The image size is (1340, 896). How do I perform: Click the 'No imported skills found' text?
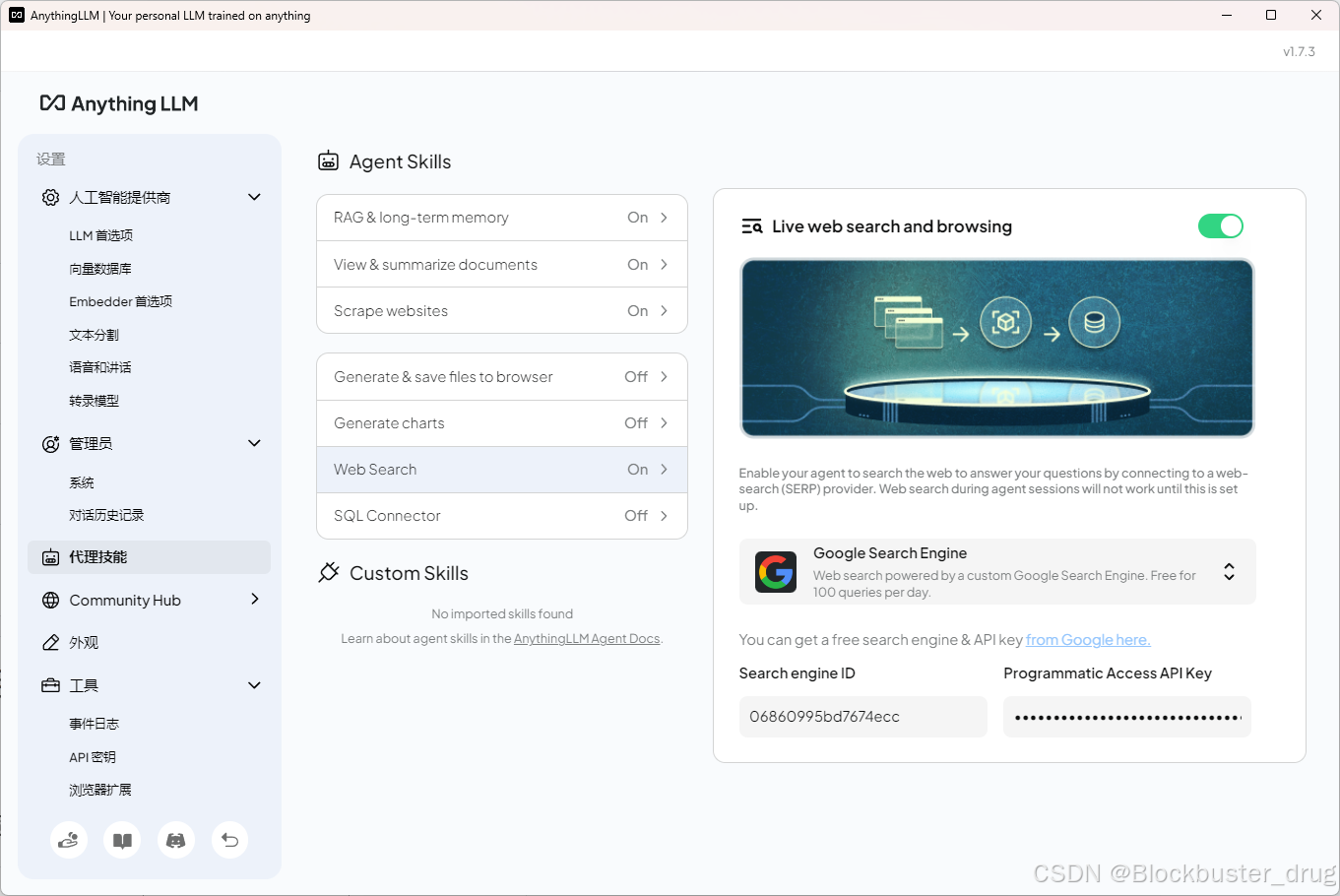click(x=502, y=613)
